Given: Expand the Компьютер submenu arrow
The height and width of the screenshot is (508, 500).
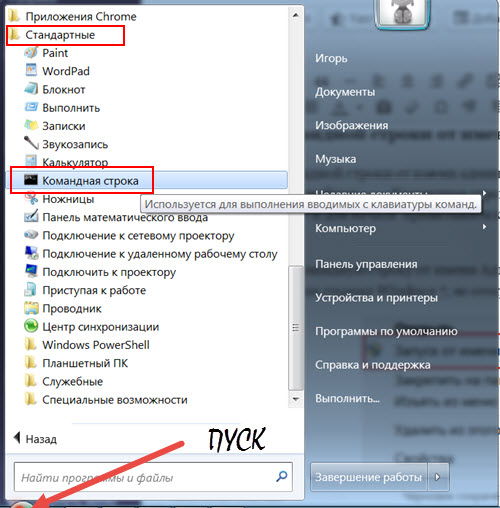Looking at the screenshot, I should click(x=484, y=227).
